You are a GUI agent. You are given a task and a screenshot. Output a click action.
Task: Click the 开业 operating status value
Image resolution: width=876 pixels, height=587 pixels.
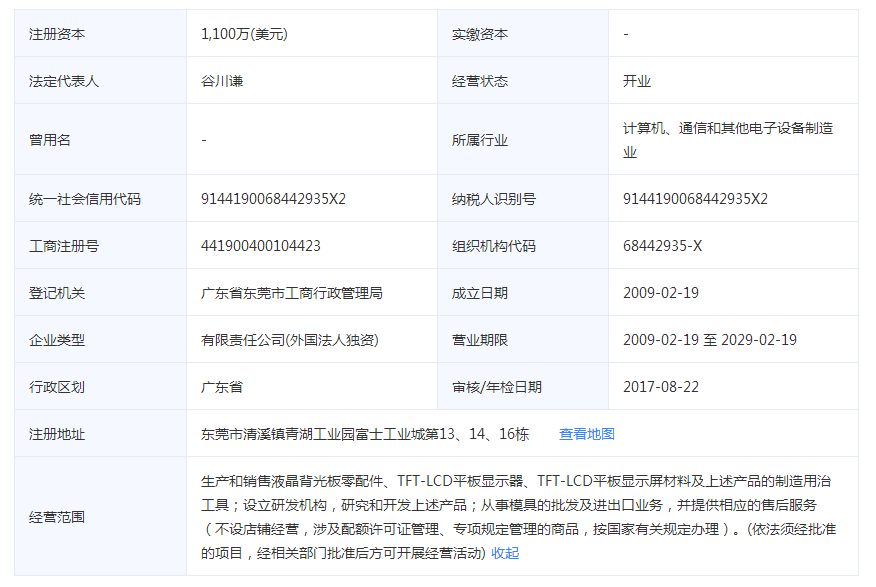coord(637,81)
